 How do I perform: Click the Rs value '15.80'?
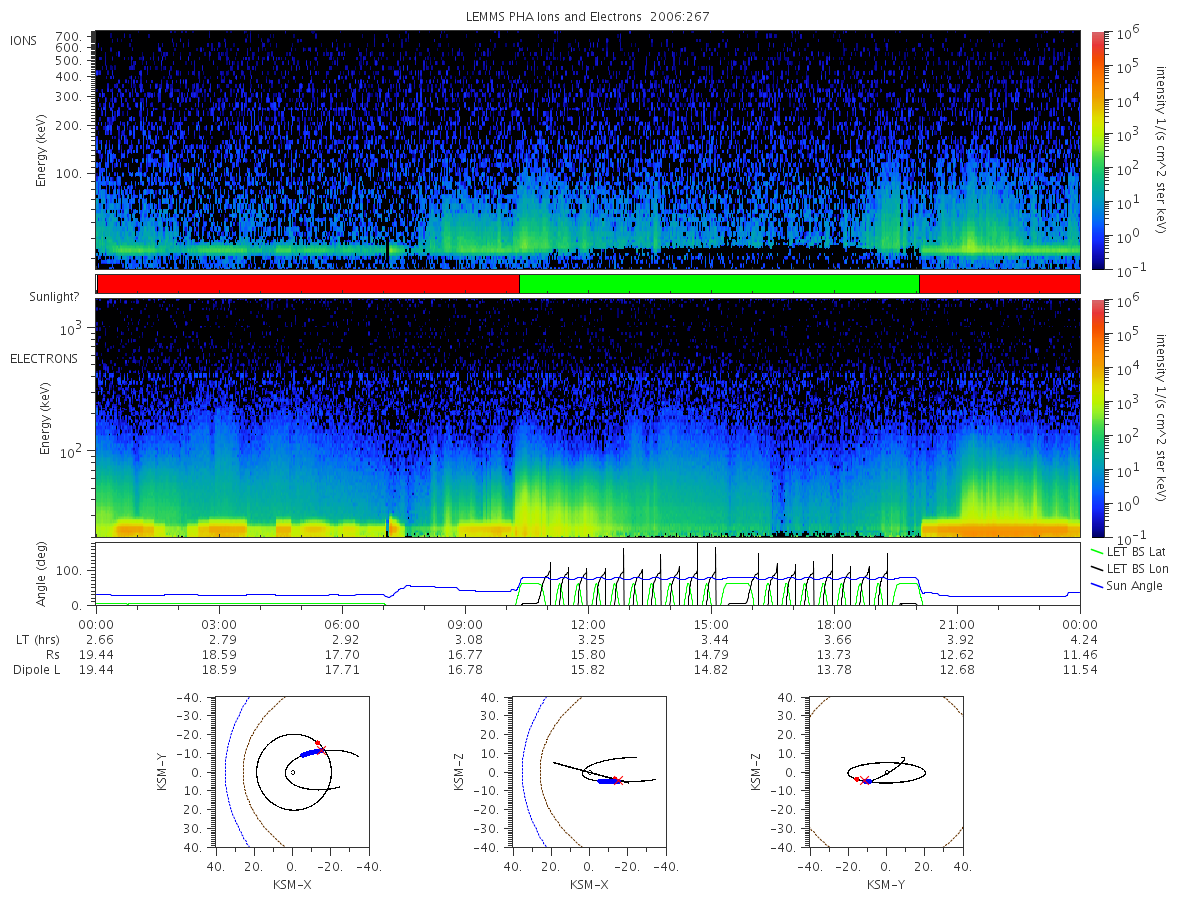click(x=588, y=654)
